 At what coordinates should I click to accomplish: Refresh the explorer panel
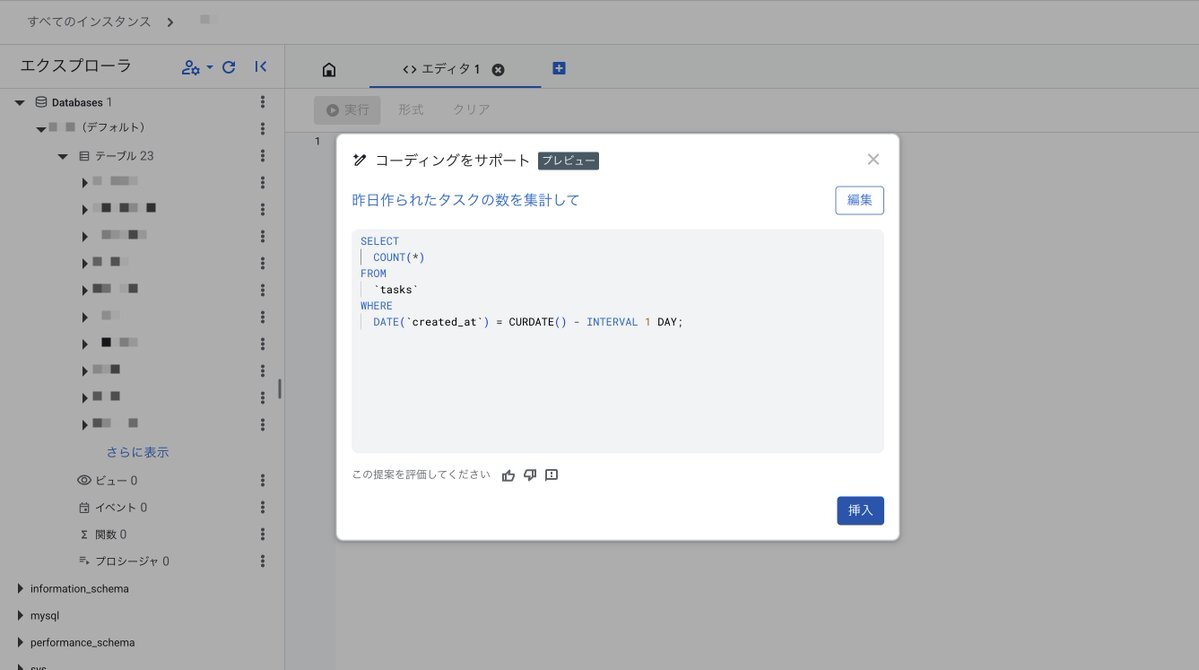click(229, 67)
